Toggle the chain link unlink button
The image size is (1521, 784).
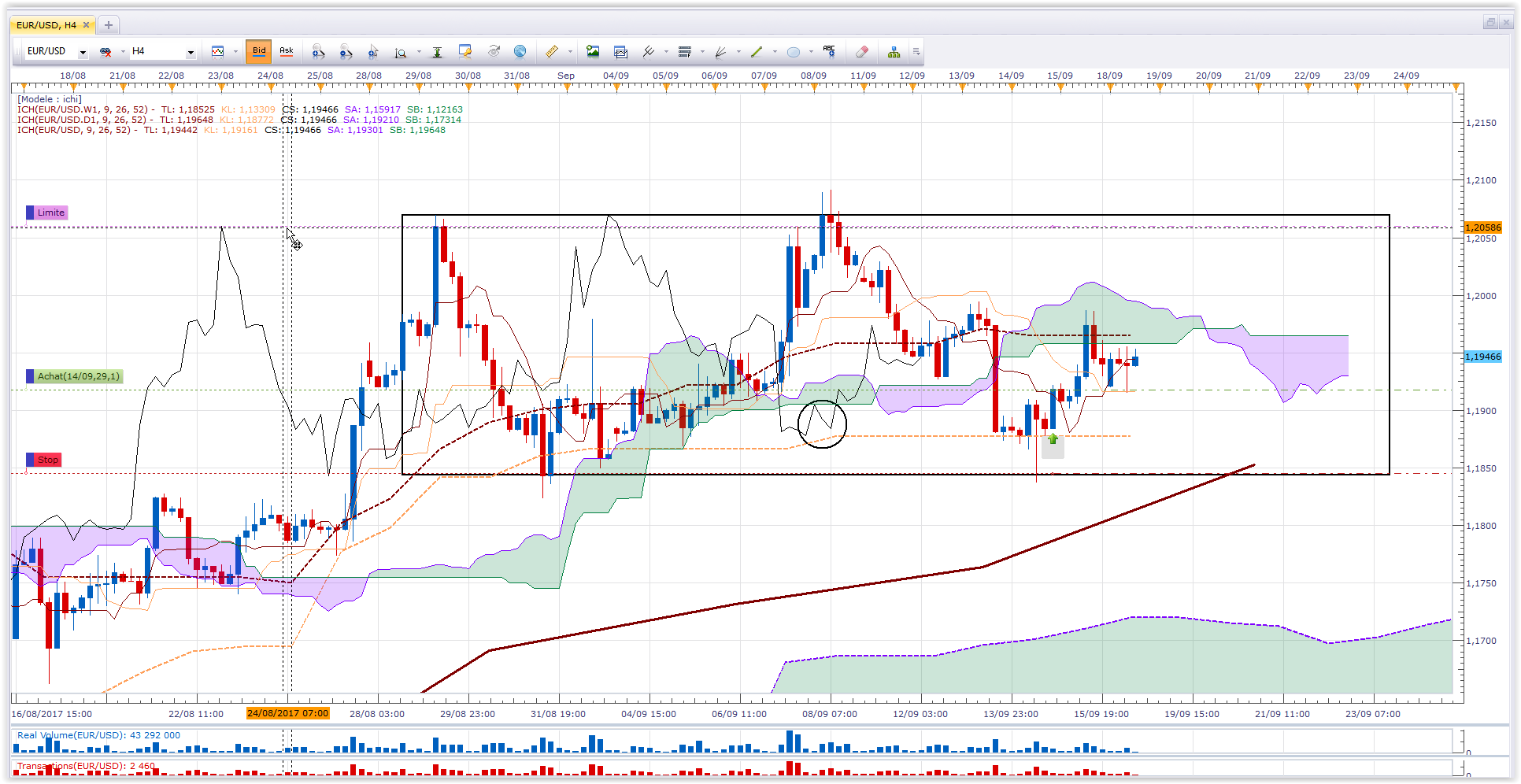(105, 52)
